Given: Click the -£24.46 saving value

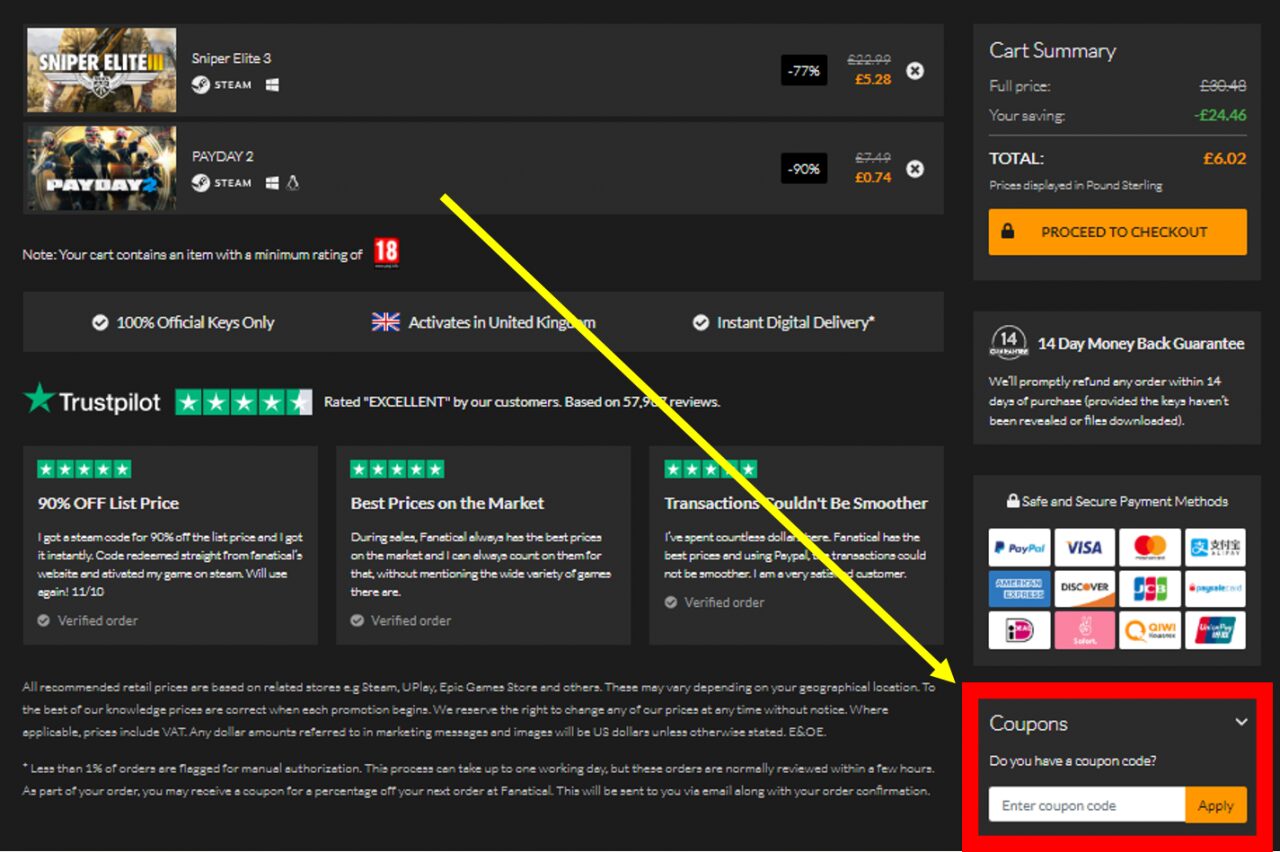Looking at the screenshot, I should (1220, 115).
